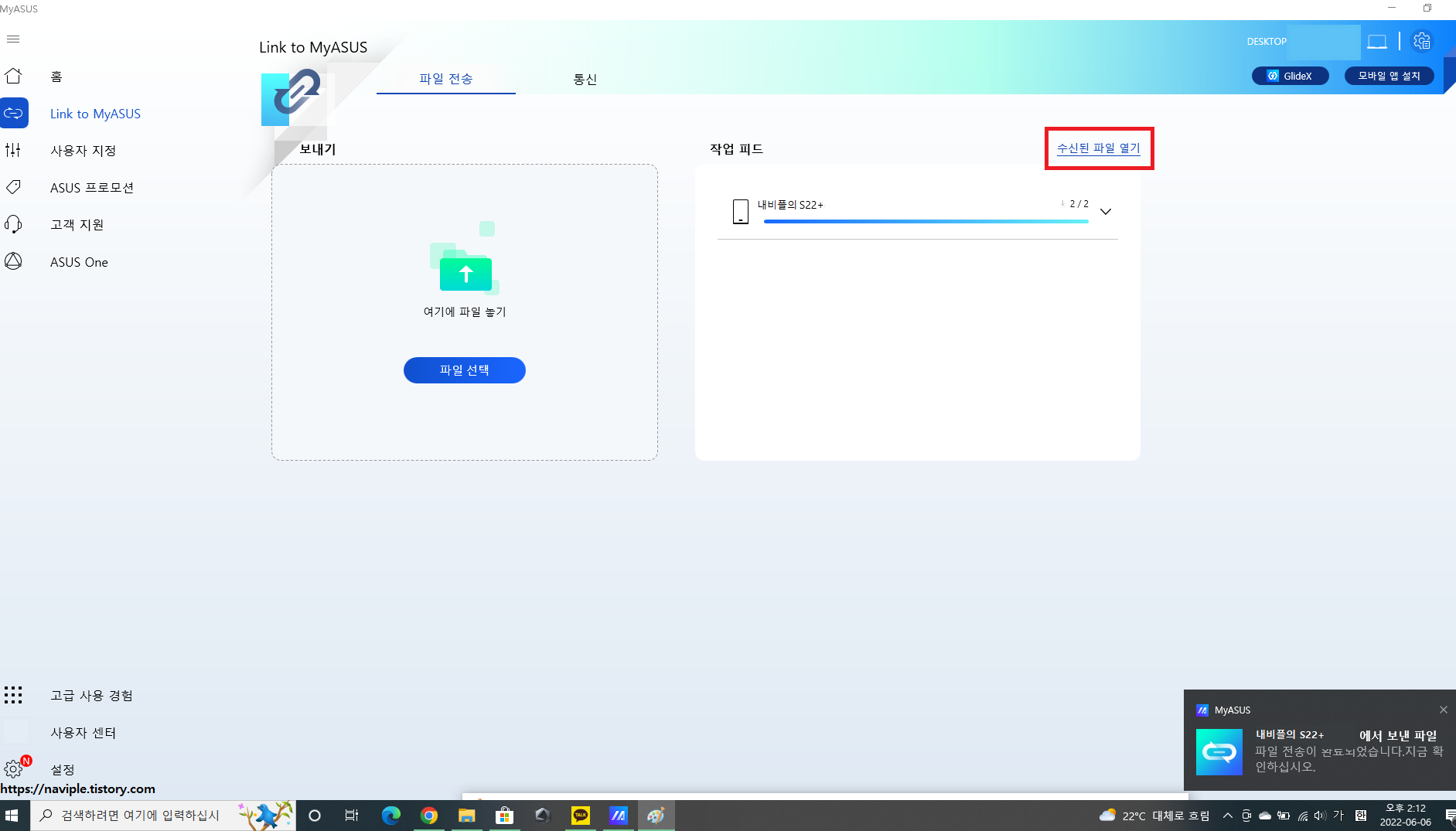Click the Link to MyASUS notification icon
1456x831 pixels.
click(x=1219, y=751)
